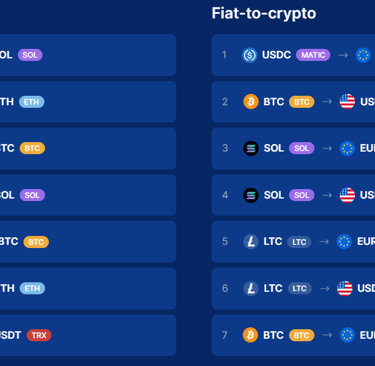Select the purple MATIC network badge
Viewport: 375px width, 366px height.
click(313, 55)
